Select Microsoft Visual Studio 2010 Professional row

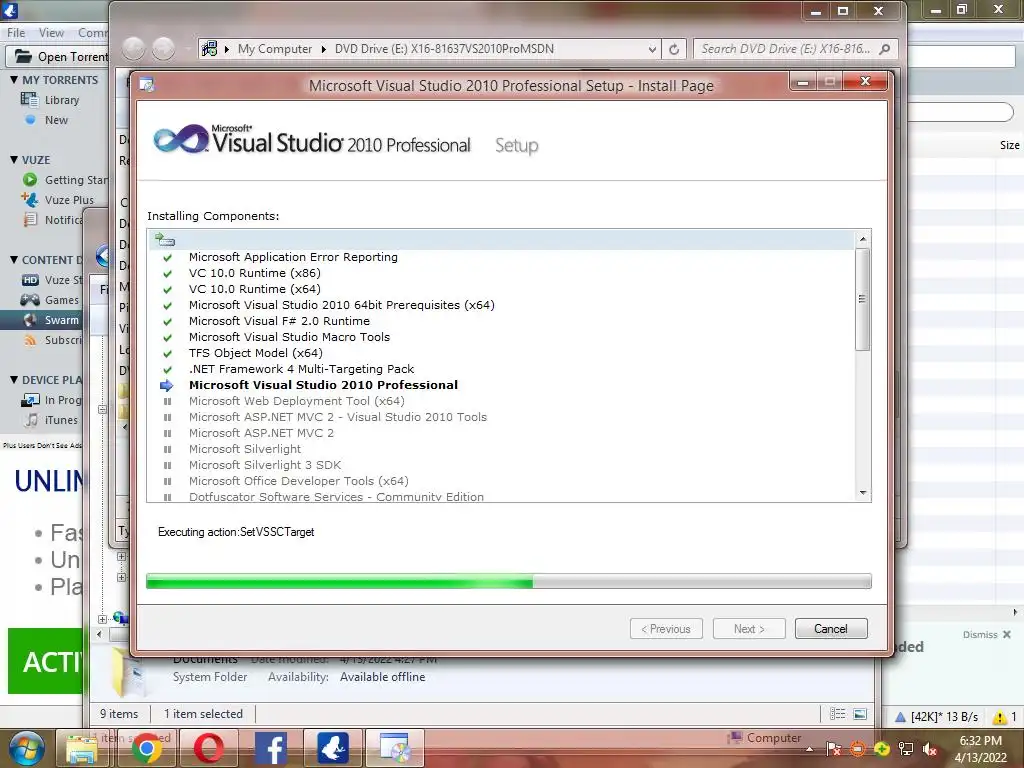323,385
